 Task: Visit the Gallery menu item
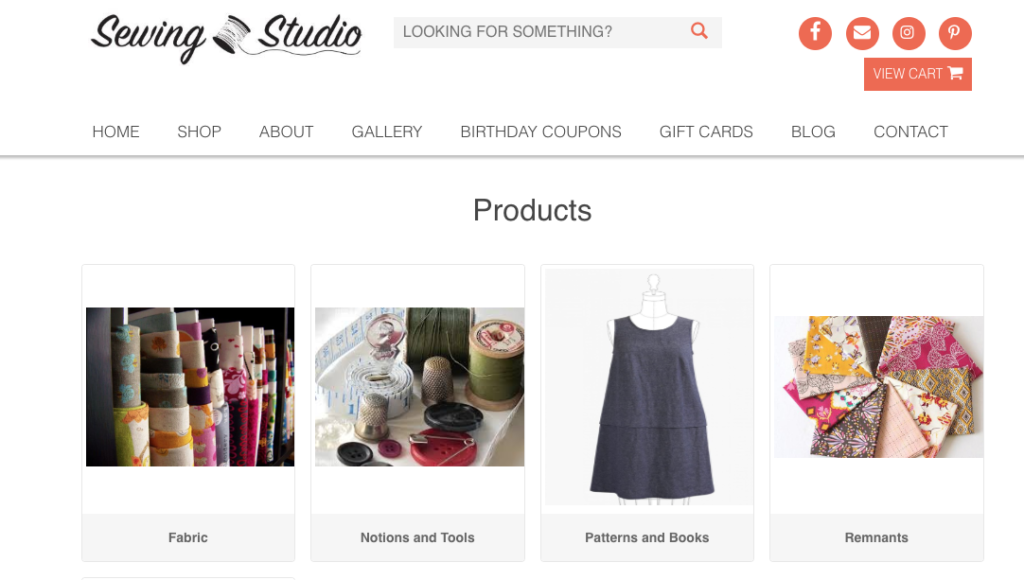387,132
